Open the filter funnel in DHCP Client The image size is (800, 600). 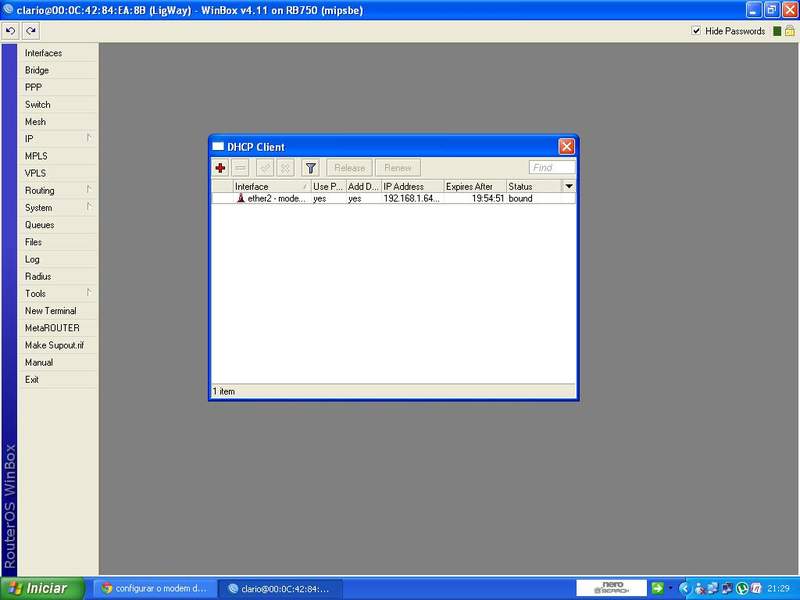click(310, 168)
